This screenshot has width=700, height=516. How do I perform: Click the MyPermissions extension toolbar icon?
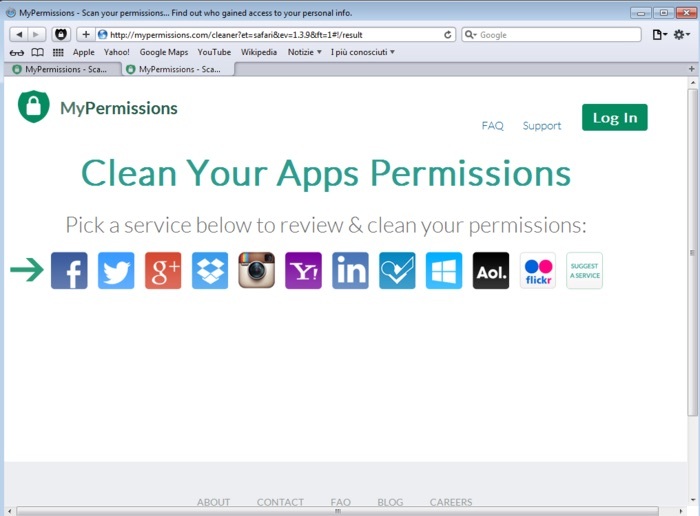point(61,34)
